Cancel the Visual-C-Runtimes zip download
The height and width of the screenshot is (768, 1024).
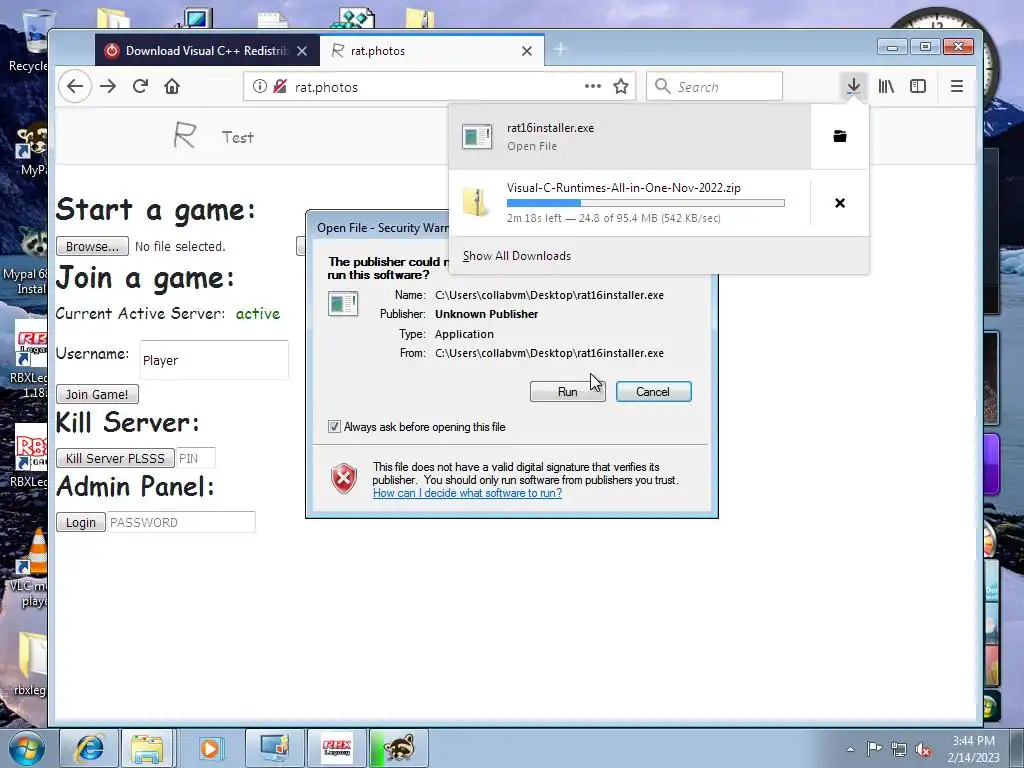point(840,203)
